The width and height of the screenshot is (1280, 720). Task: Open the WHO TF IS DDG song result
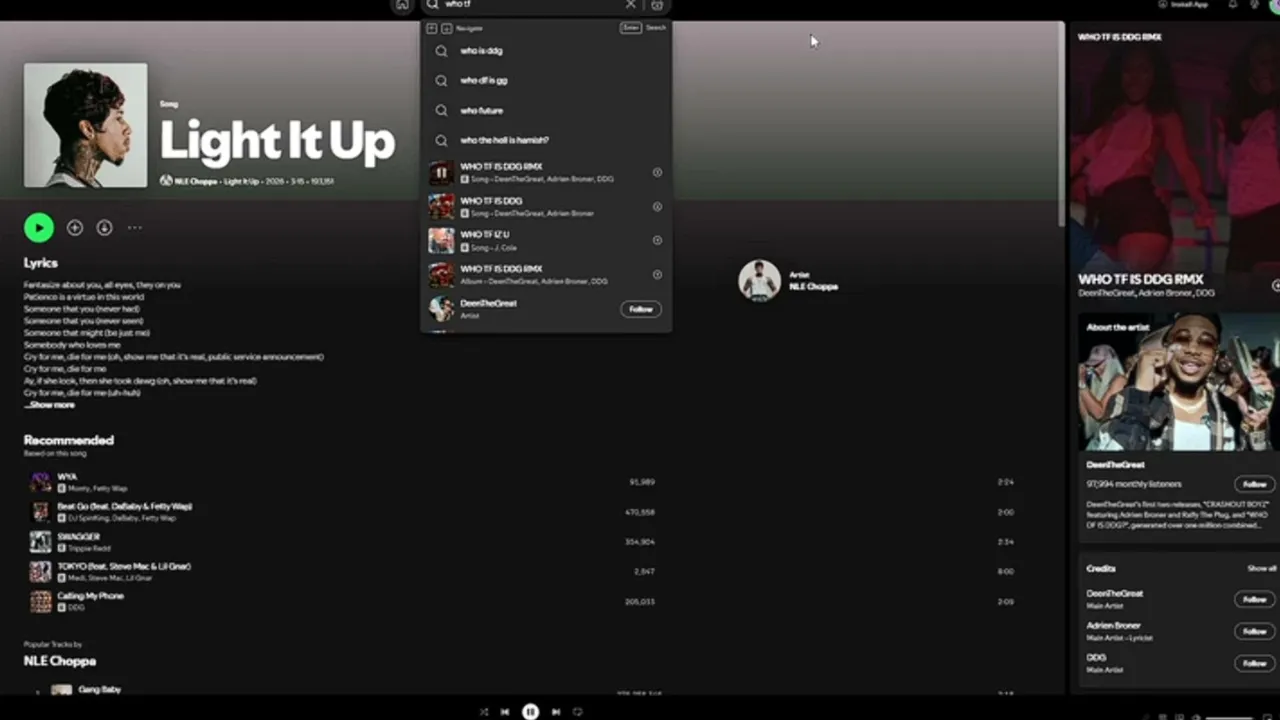click(x=546, y=206)
